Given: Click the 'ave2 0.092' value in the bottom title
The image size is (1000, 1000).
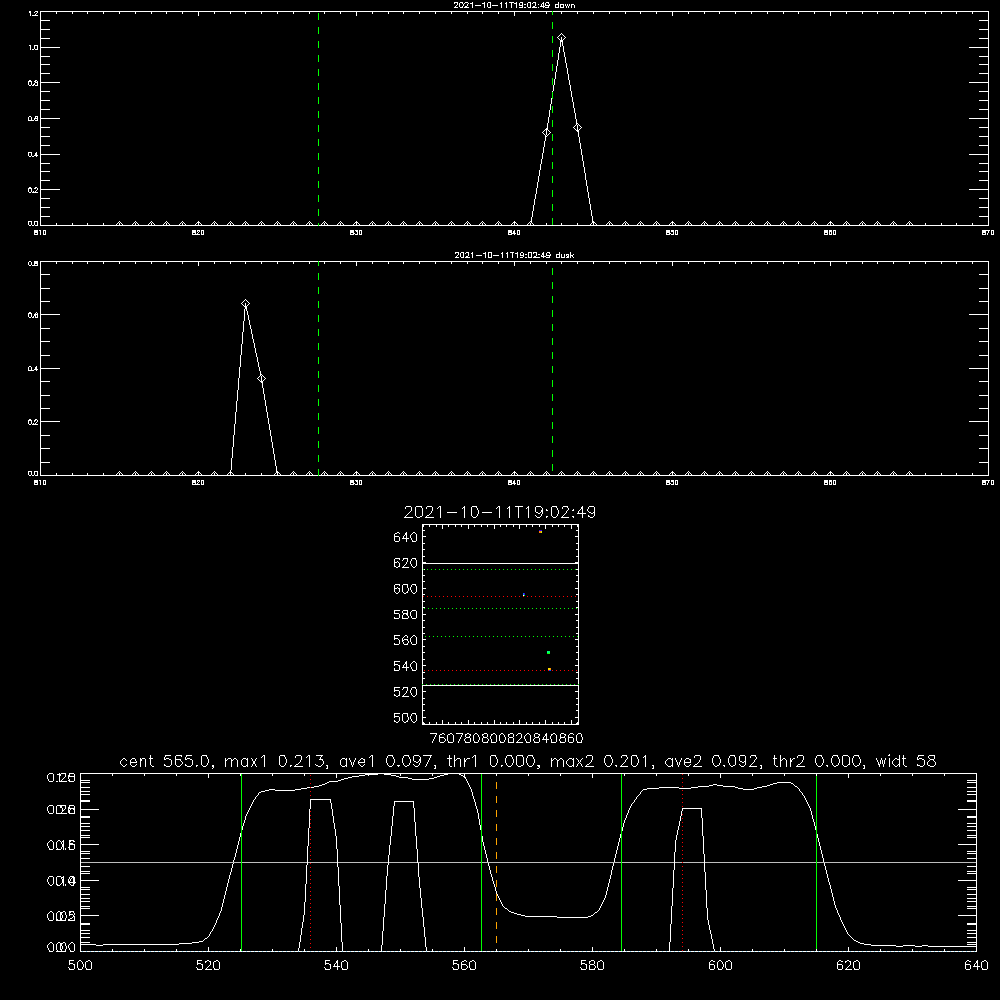Looking at the screenshot, I should (710, 761).
